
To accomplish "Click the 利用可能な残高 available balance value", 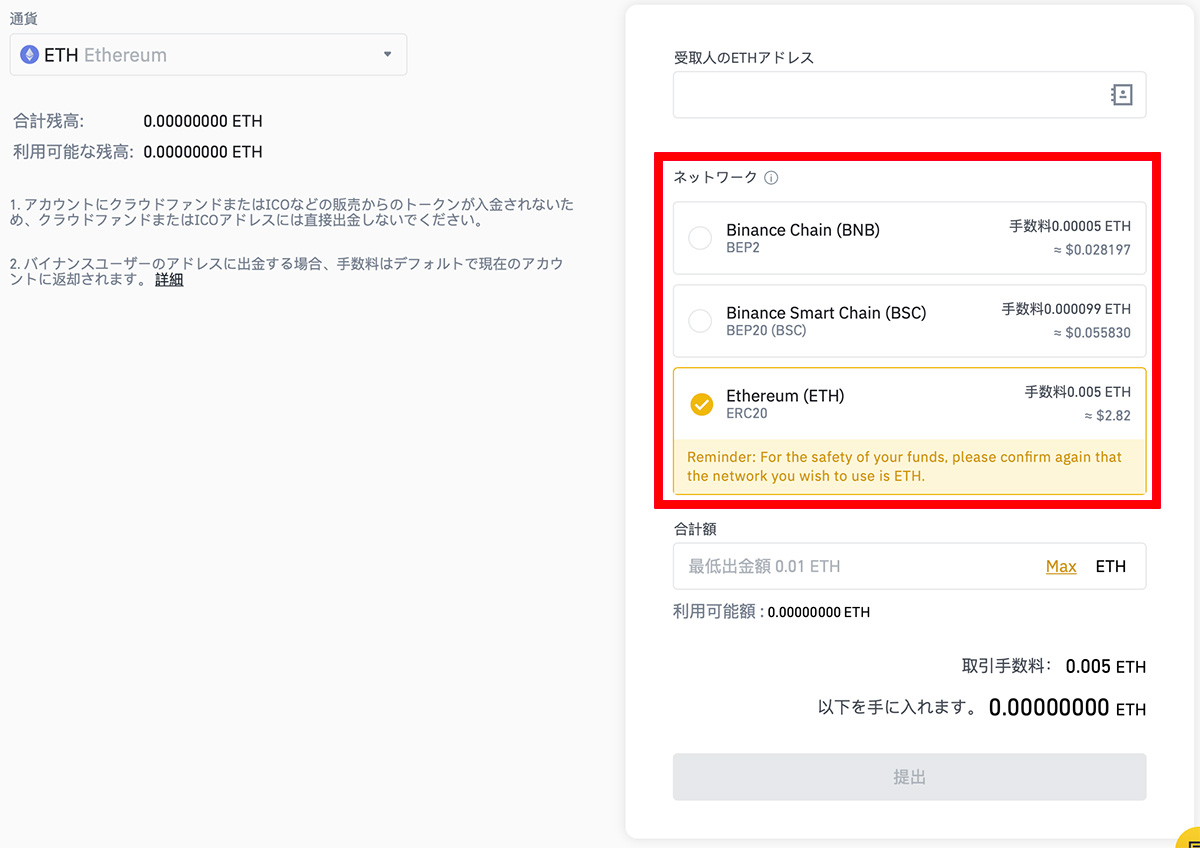I will point(203,152).
